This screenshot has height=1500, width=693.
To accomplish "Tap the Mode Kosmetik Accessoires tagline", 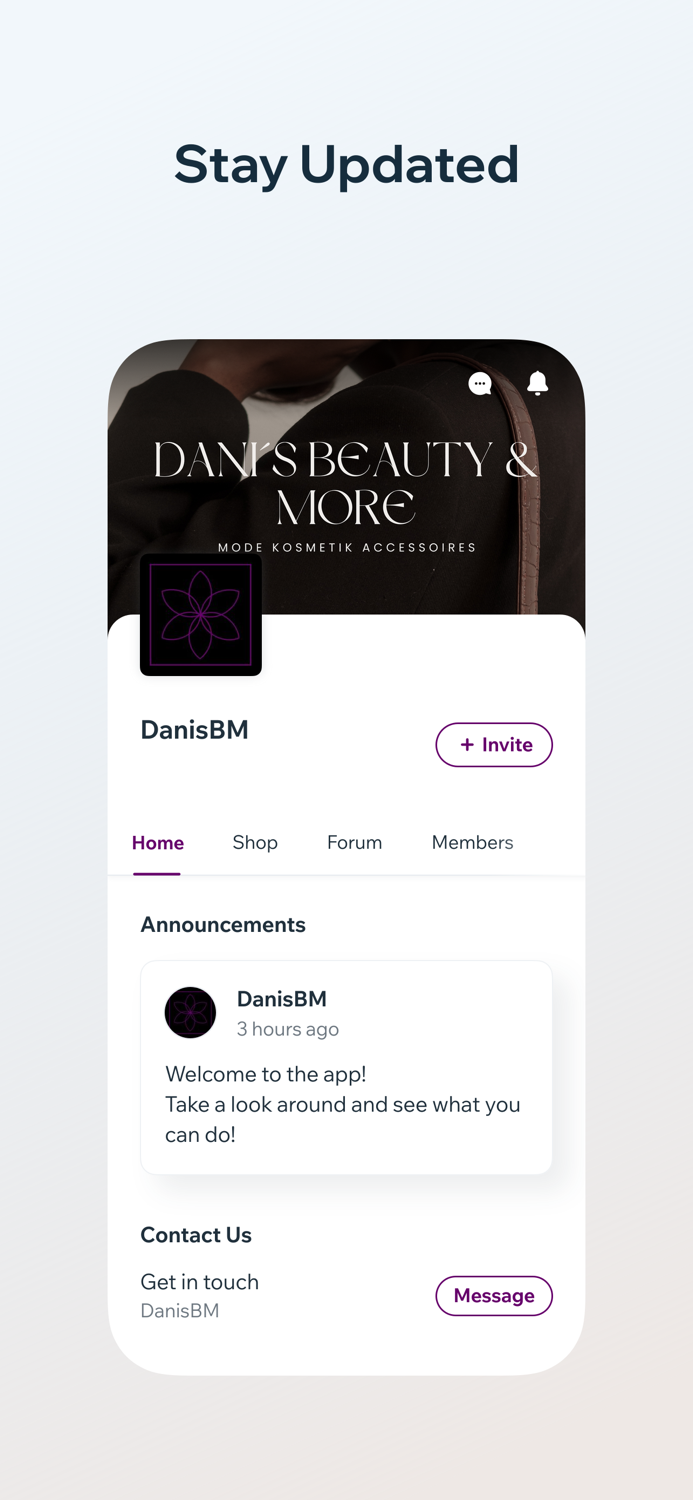I will [346, 547].
